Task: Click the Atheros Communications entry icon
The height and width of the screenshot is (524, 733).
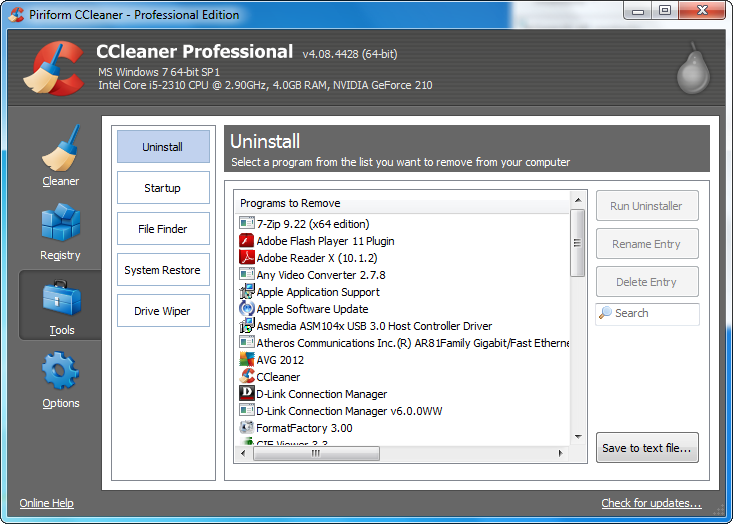Action: pos(246,342)
